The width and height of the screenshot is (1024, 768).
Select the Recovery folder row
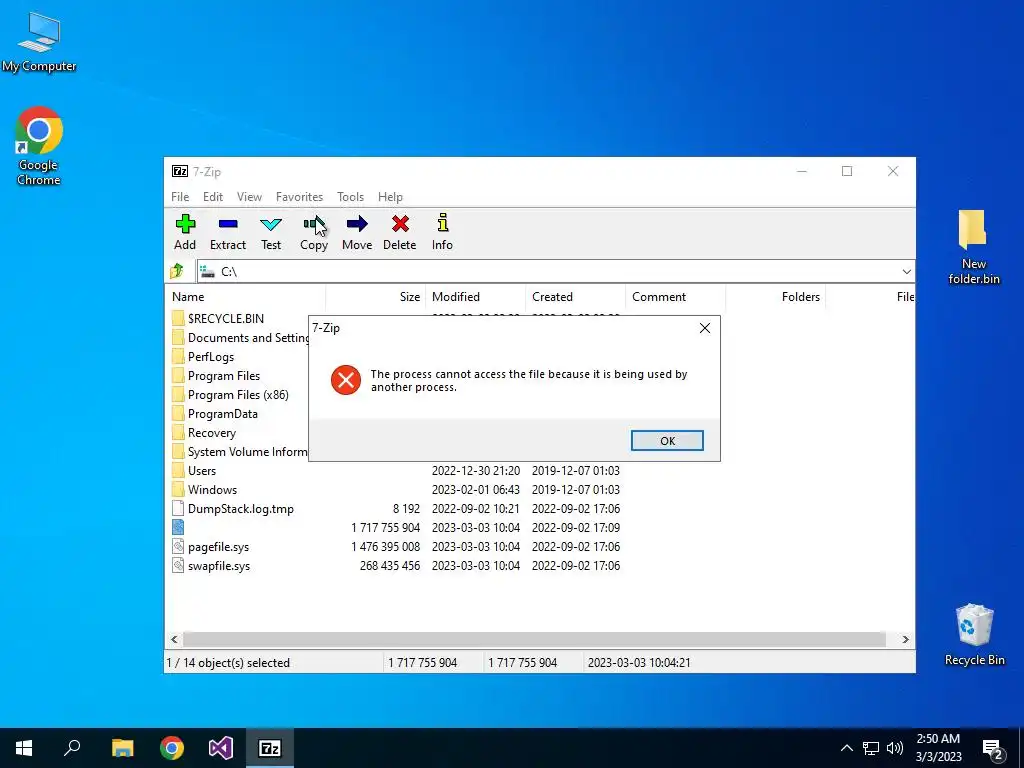point(239,432)
